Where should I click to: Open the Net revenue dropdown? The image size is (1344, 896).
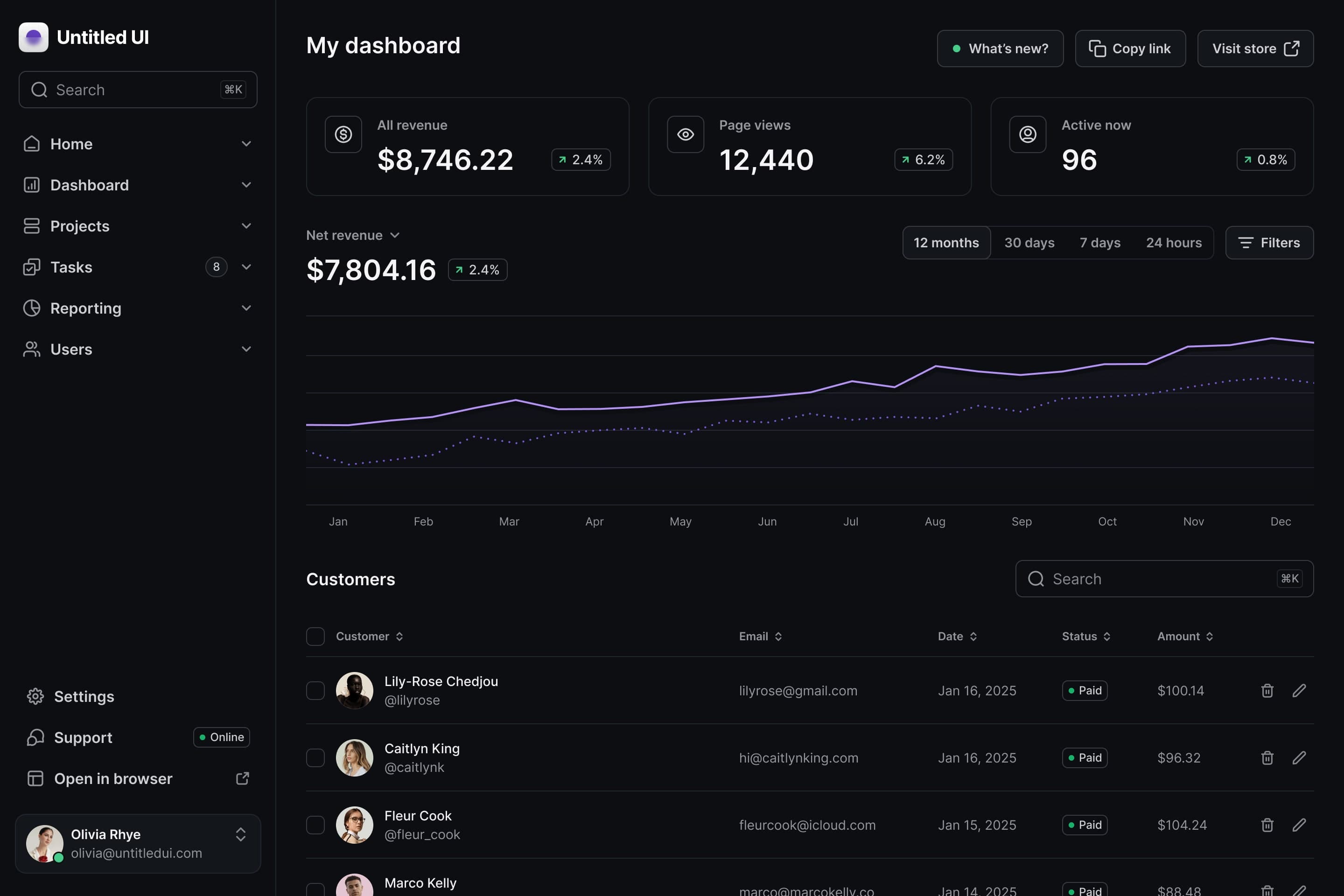(353, 235)
